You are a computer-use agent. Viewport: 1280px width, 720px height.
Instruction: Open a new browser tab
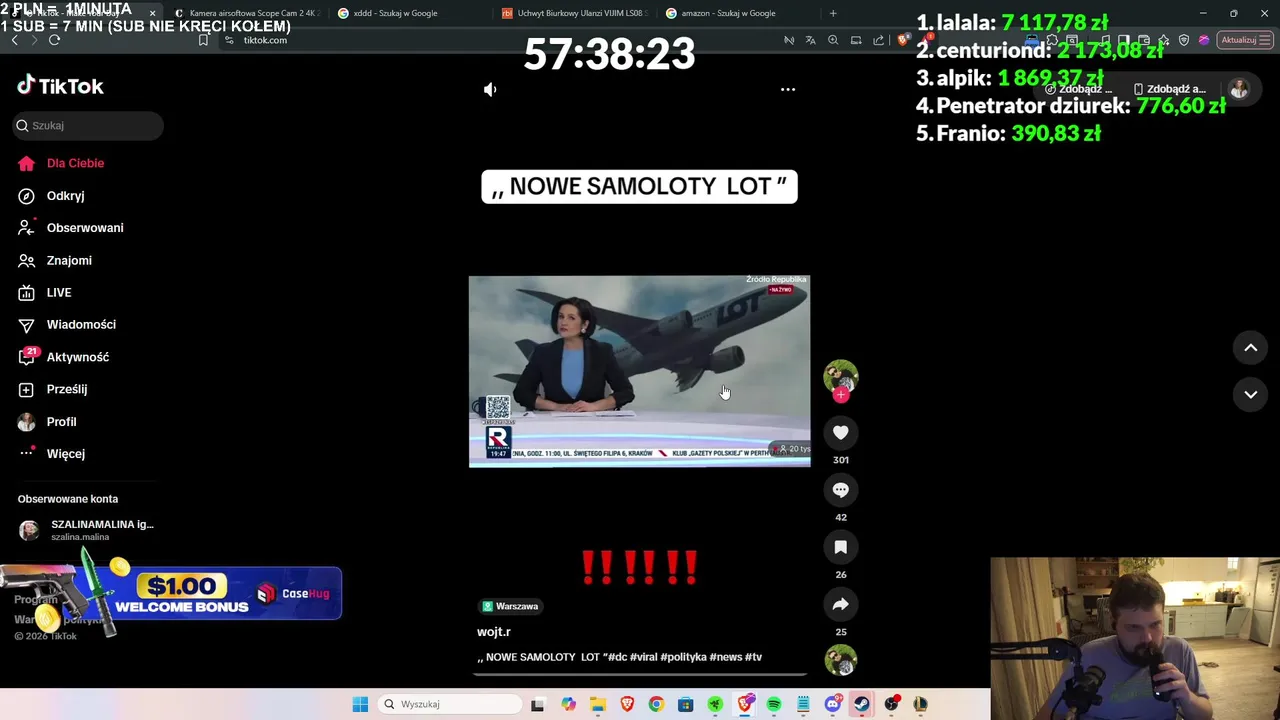coord(833,13)
